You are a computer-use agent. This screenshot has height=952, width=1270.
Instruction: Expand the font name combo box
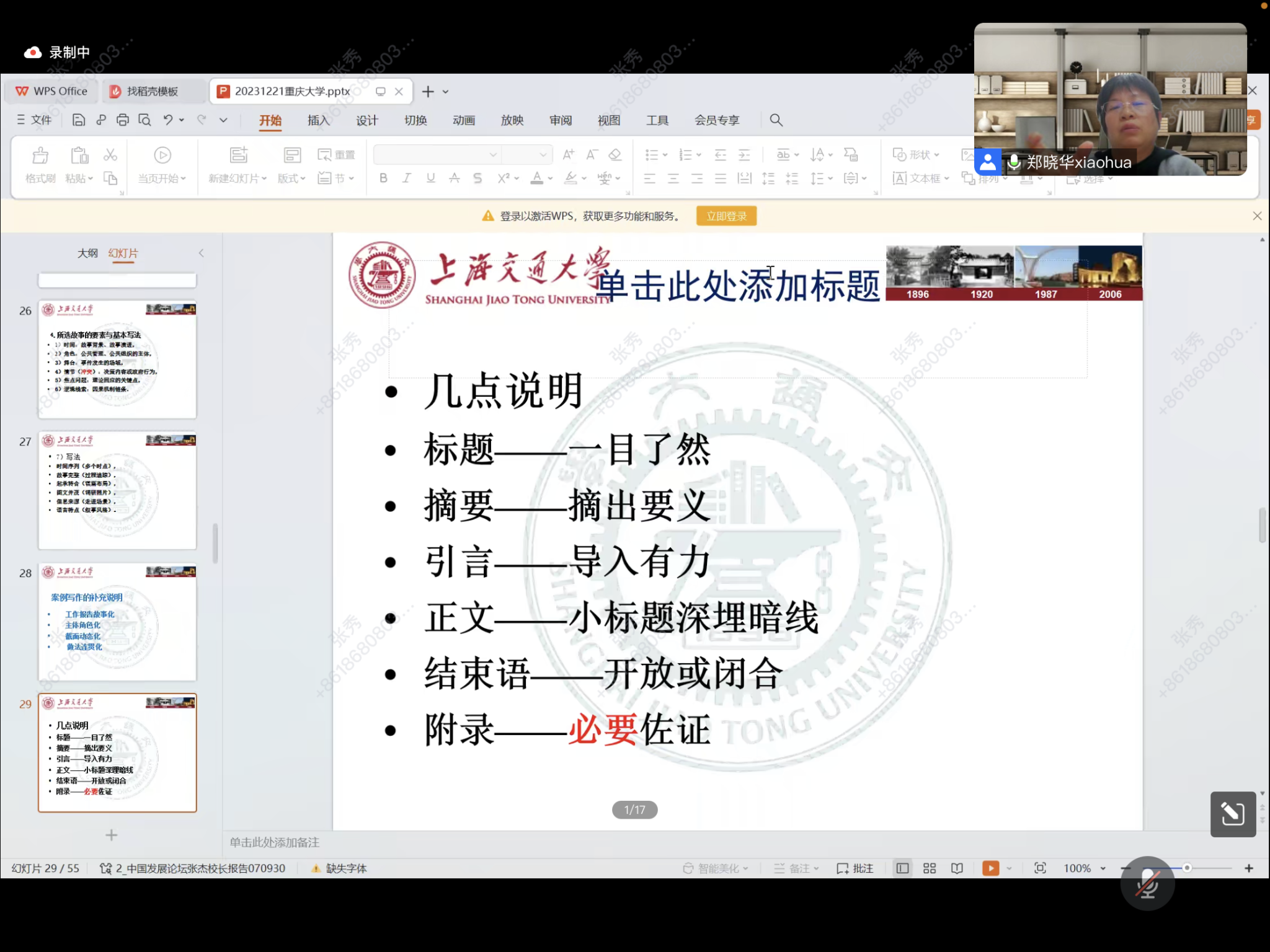[x=493, y=155]
